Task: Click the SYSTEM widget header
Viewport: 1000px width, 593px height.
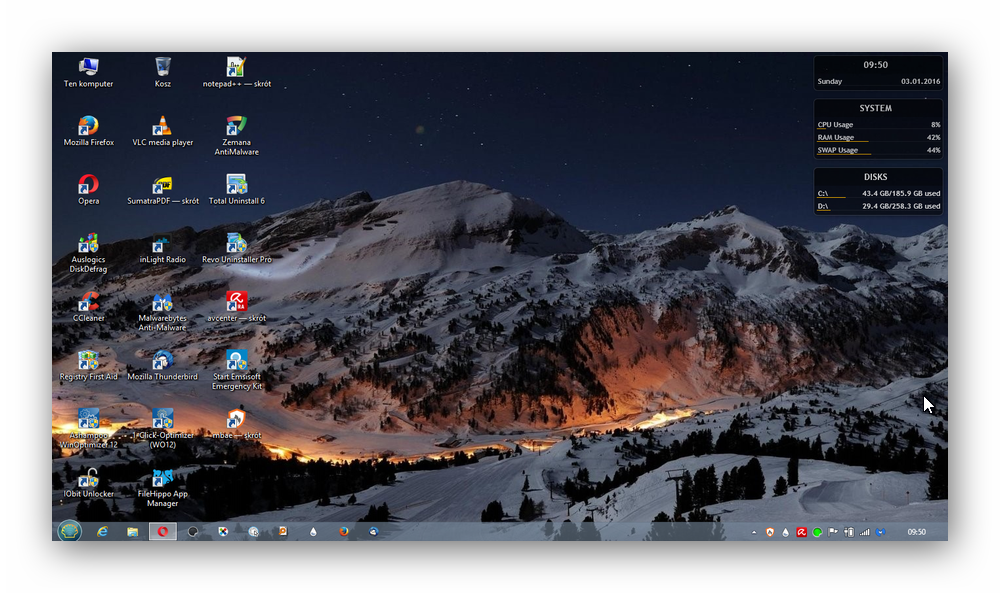Action: 876,108
